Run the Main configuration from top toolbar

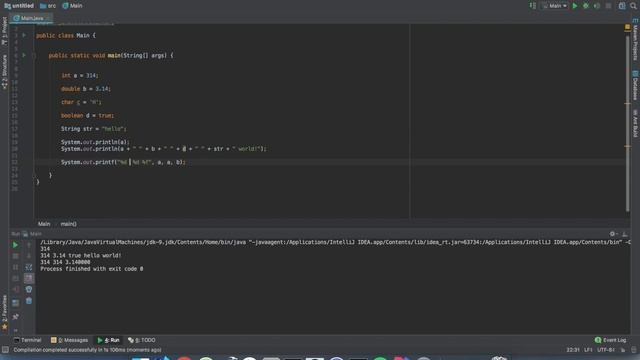click(575, 6)
